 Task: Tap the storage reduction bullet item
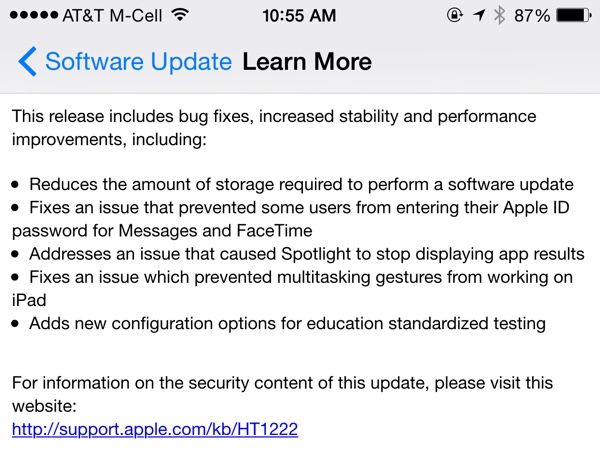pos(300,184)
